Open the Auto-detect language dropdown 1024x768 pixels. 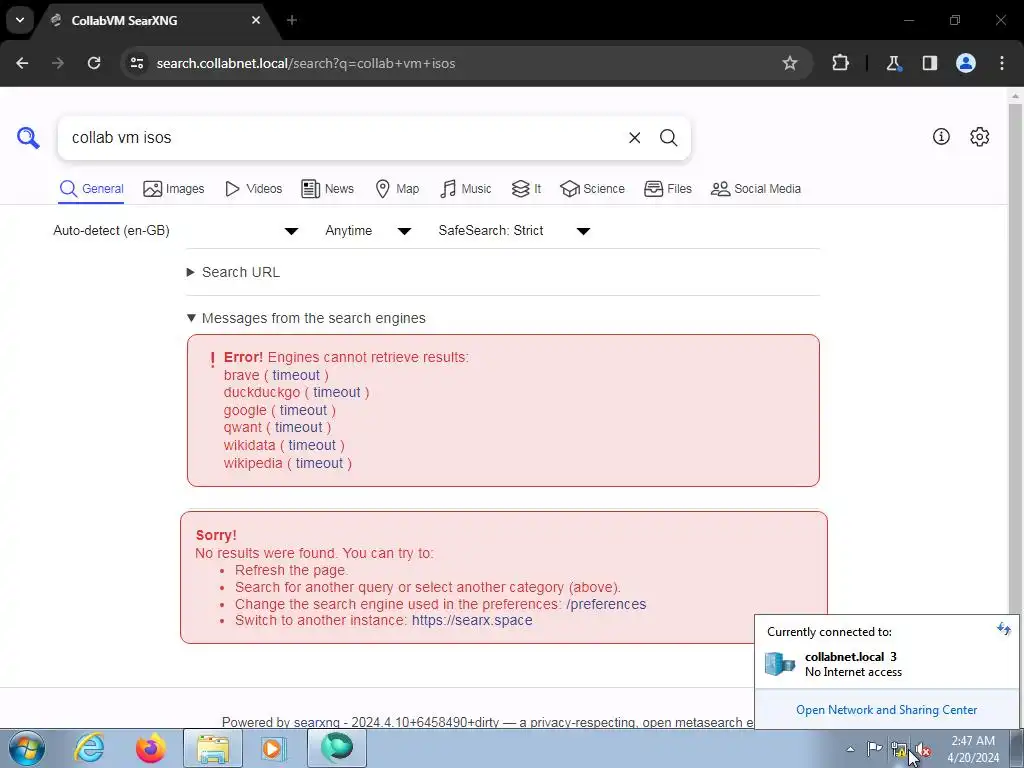click(175, 231)
